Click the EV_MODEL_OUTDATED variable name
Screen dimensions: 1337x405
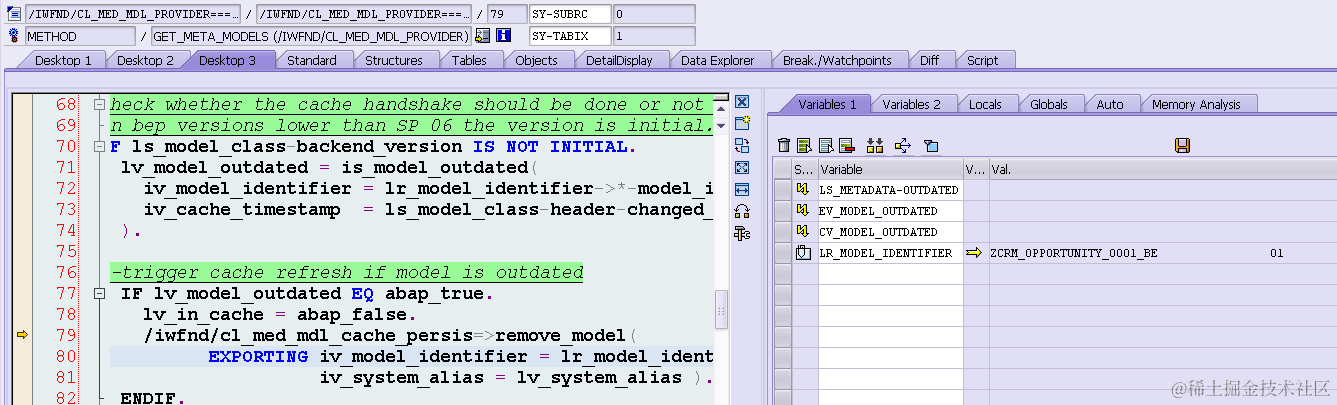(878, 211)
